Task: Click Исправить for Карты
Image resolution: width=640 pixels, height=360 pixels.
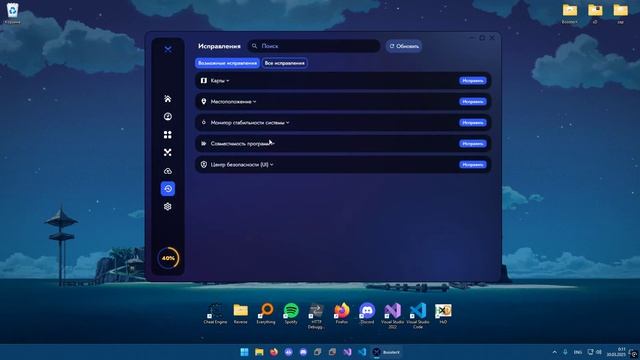Action: pos(473,81)
